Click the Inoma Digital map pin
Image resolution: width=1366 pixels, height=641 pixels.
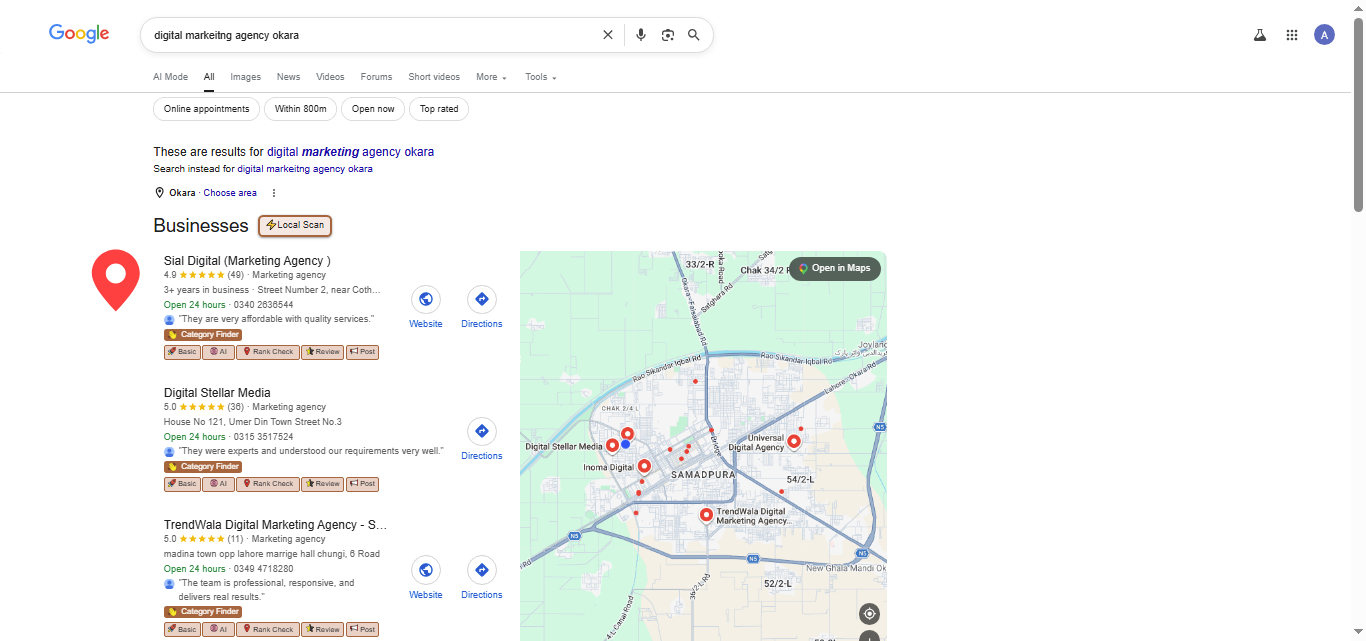644,466
